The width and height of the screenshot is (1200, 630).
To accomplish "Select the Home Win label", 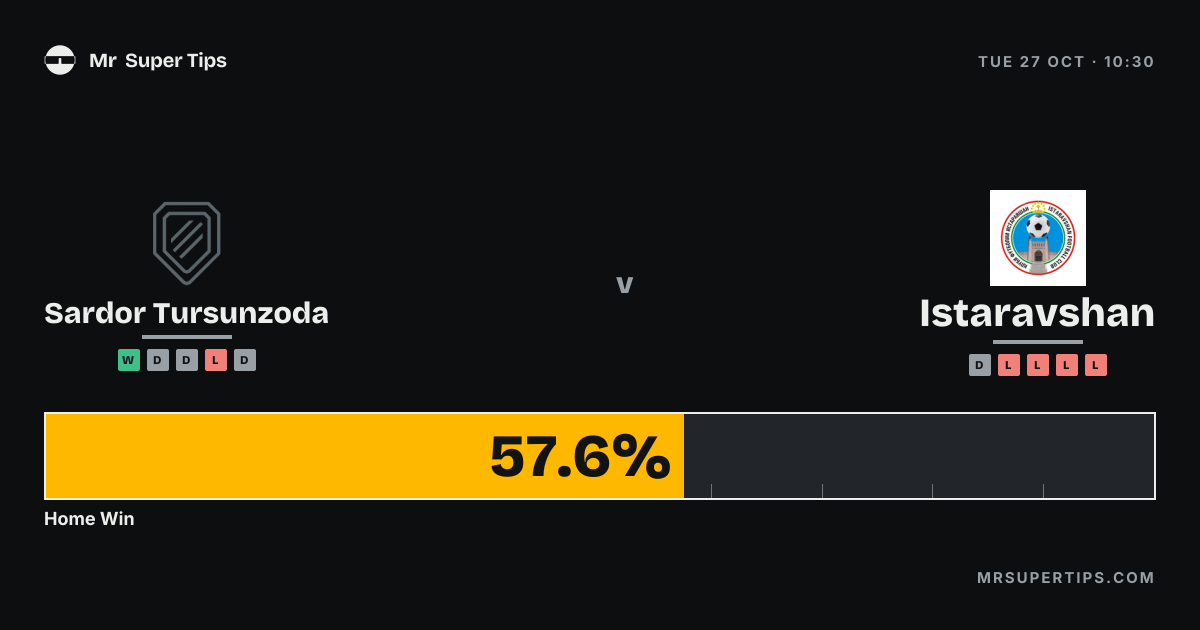I will click(x=89, y=519).
